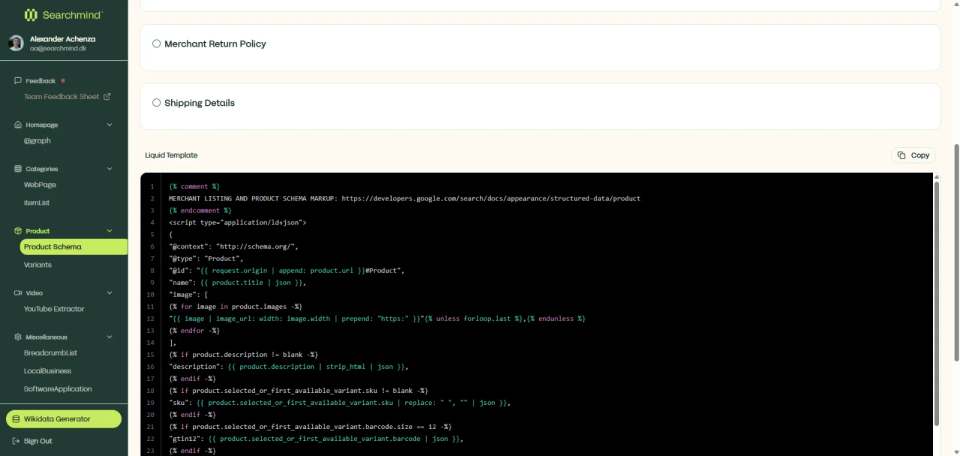Select the Shipping Details radio button
This screenshot has width=960, height=456.
point(156,103)
